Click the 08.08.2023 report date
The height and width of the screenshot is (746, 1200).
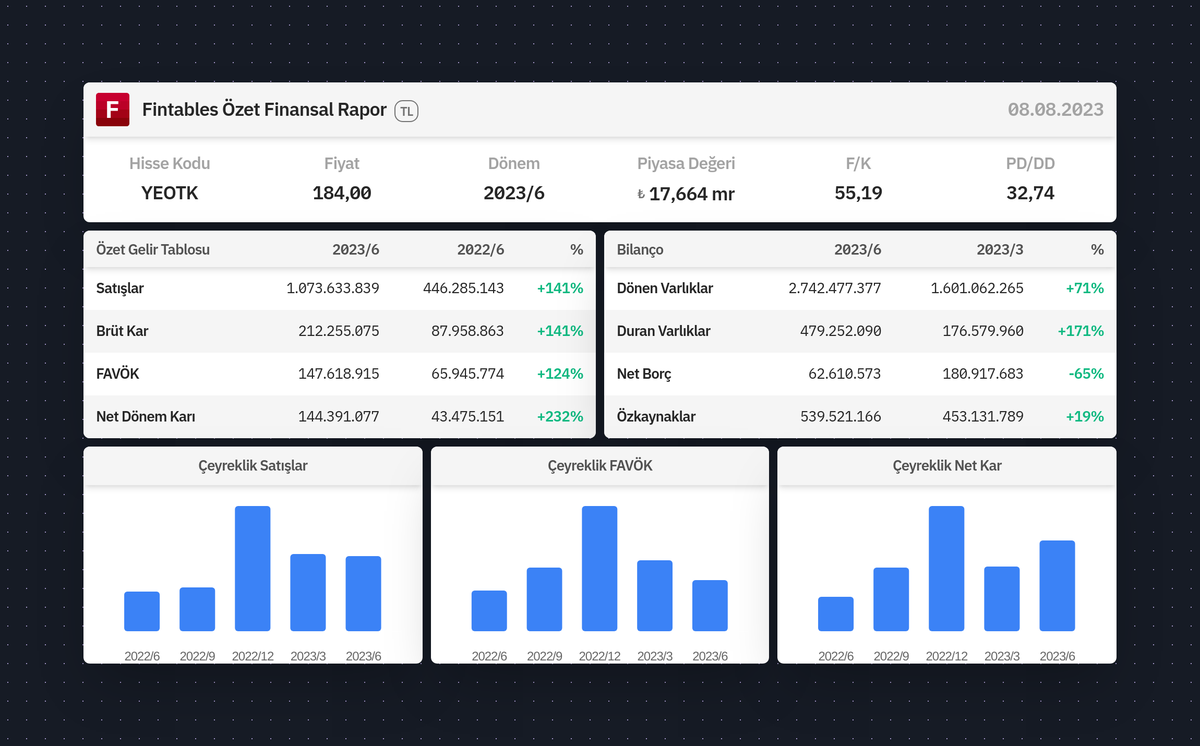(x=1056, y=110)
